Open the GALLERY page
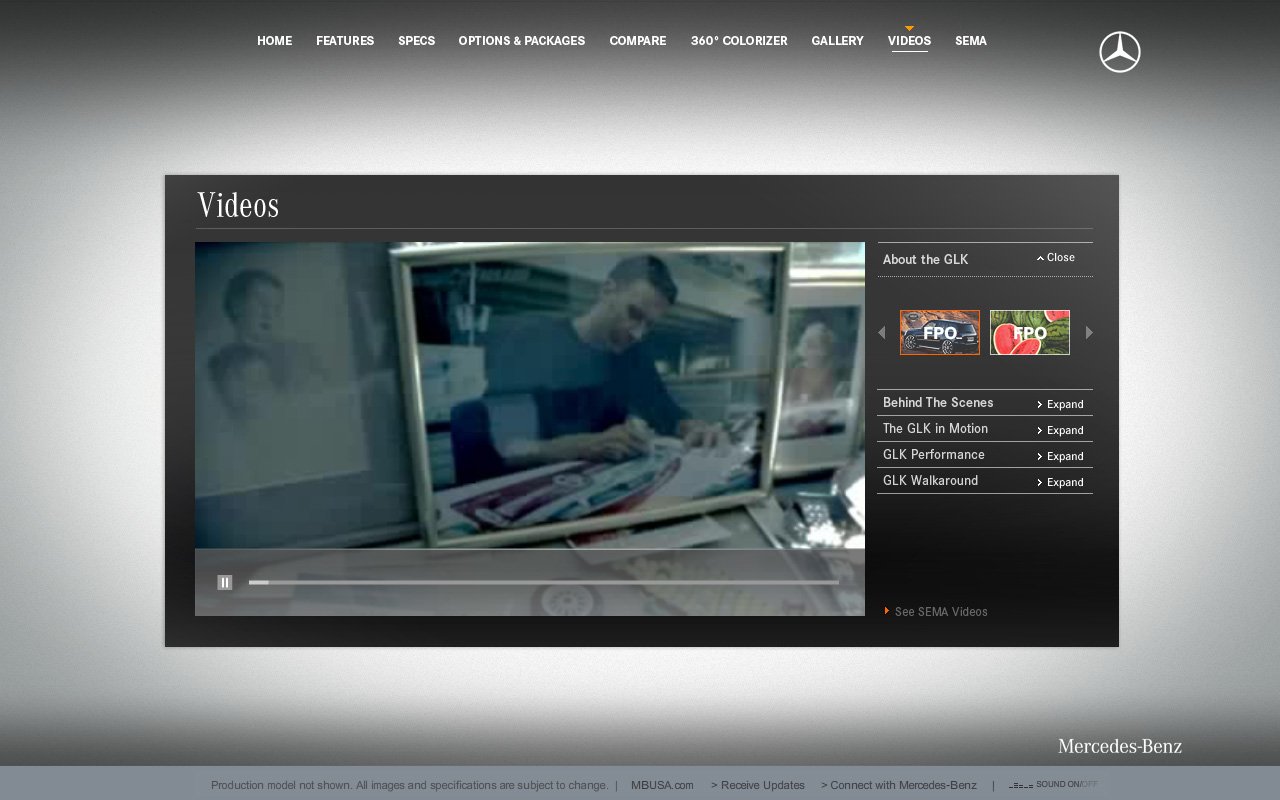Screen dimensions: 1280x800 point(837,41)
